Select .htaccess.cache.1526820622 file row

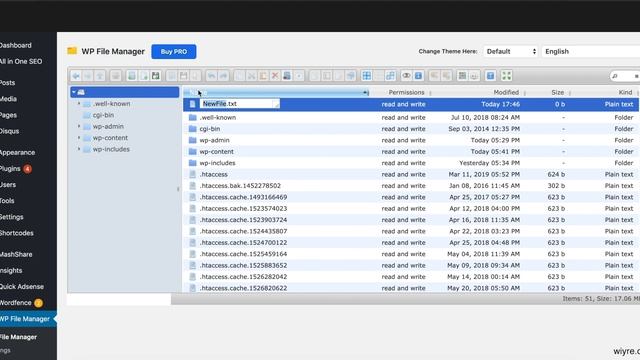coord(411,288)
